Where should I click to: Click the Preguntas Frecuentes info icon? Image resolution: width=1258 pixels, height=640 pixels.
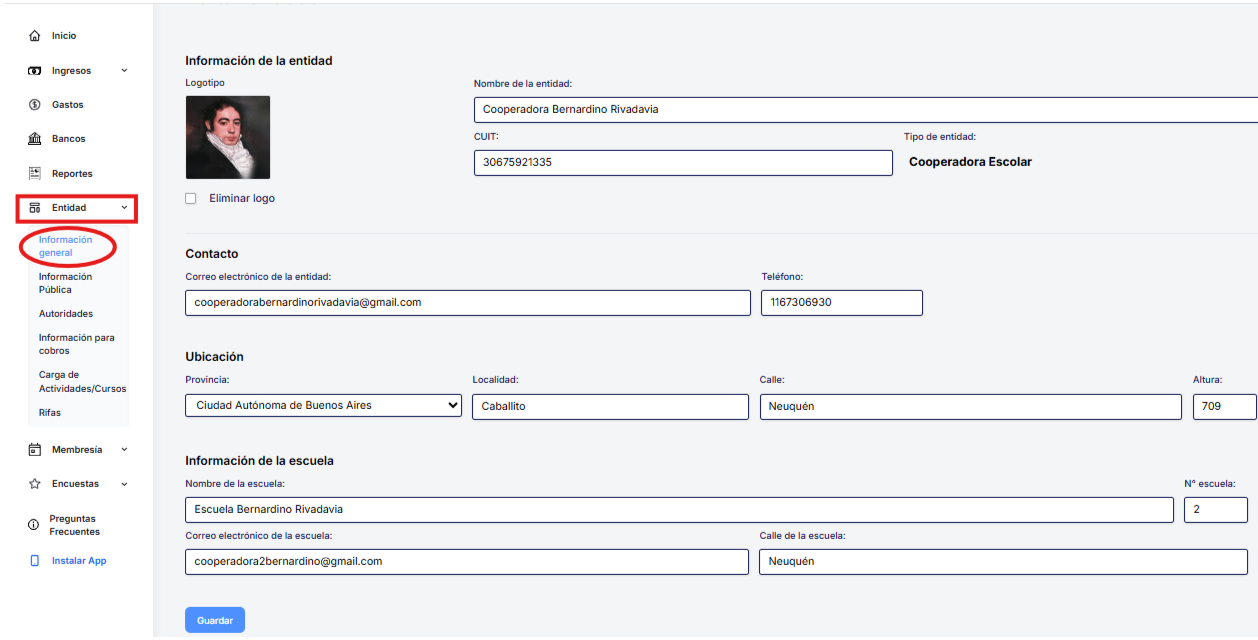[34, 526]
